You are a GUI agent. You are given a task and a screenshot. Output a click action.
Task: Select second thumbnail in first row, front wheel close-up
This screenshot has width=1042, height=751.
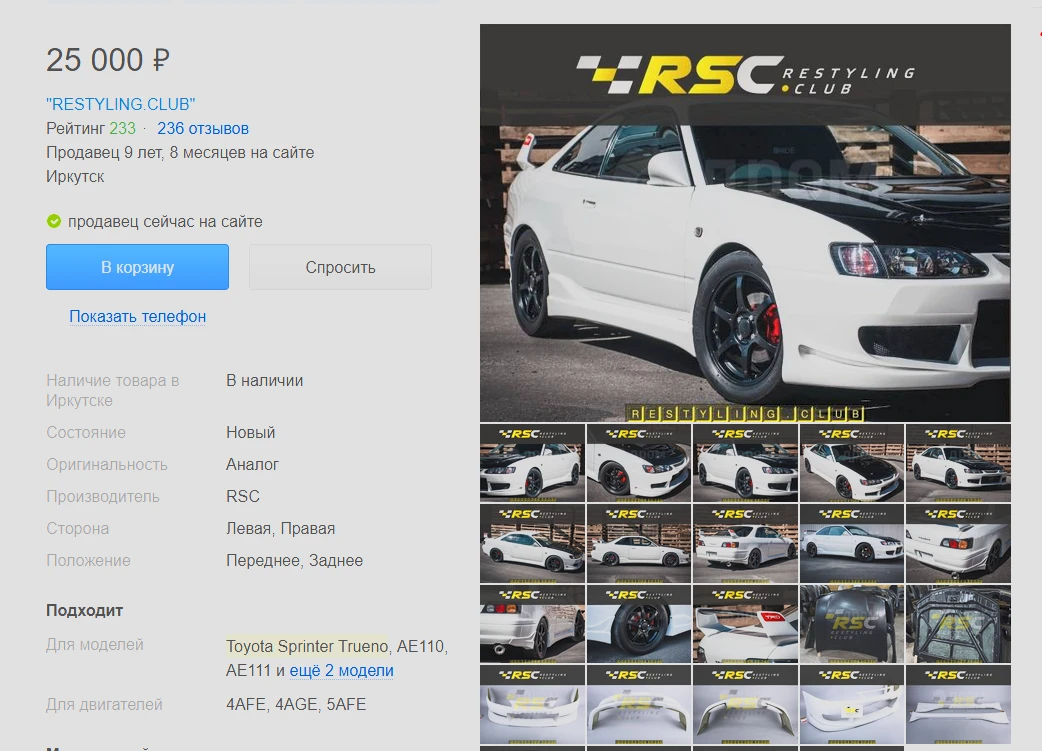(639, 463)
